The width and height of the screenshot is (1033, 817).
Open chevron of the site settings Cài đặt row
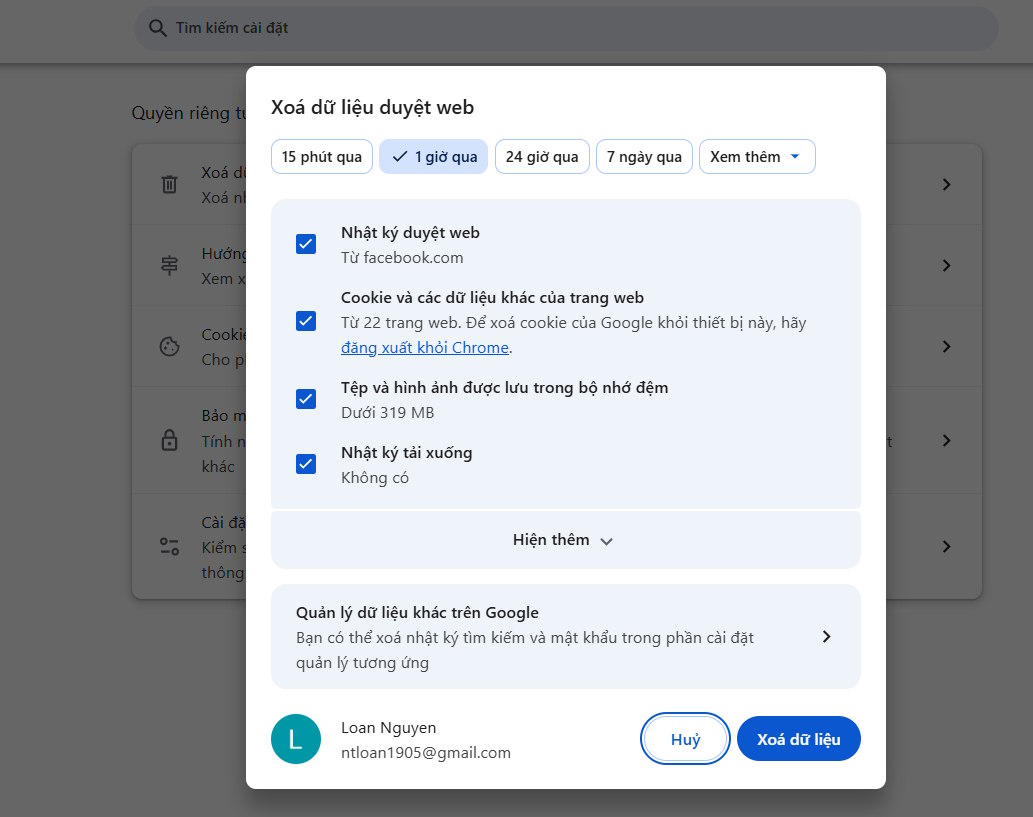pos(947,546)
